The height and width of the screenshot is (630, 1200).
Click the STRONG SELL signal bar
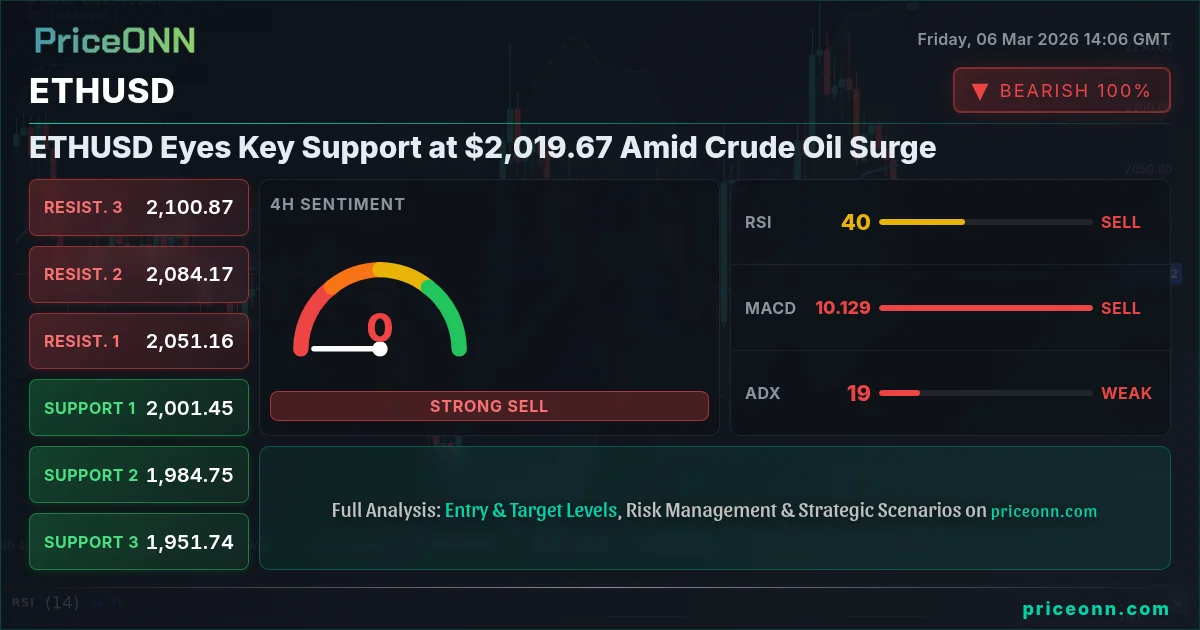489,406
